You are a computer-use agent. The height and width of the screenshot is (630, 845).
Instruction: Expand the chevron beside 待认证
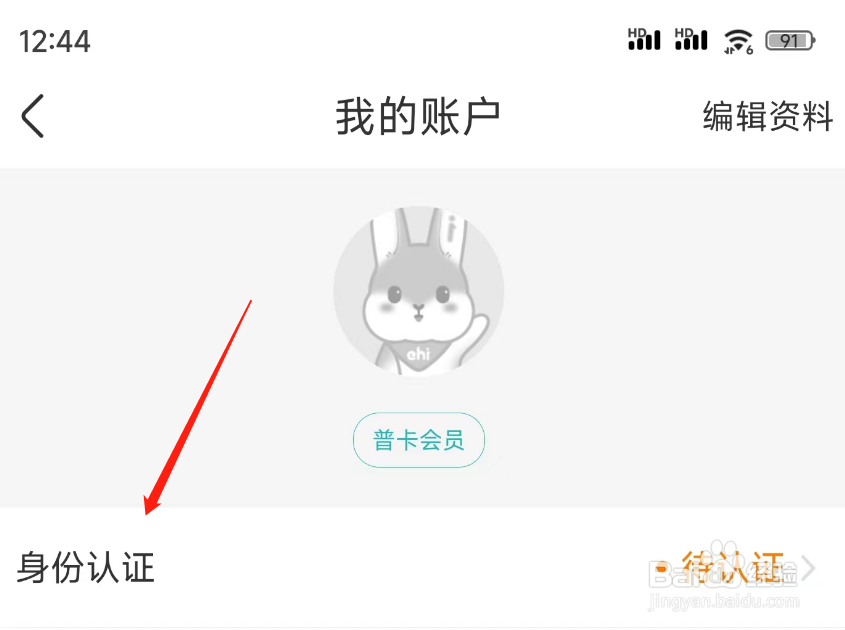[x=808, y=567]
